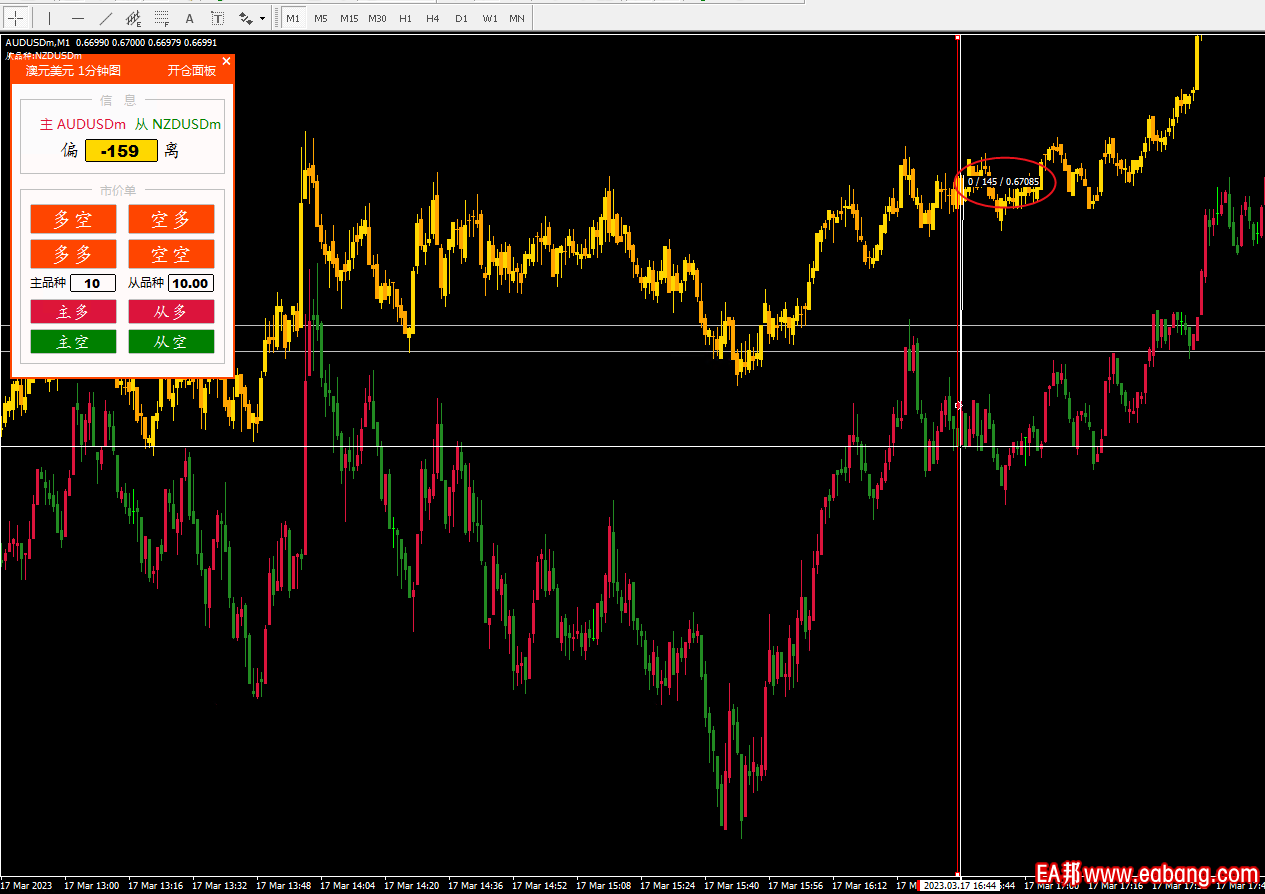Click the 澳元美元 1分钟图 panel title
The image size is (1265, 894).
pos(73,71)
